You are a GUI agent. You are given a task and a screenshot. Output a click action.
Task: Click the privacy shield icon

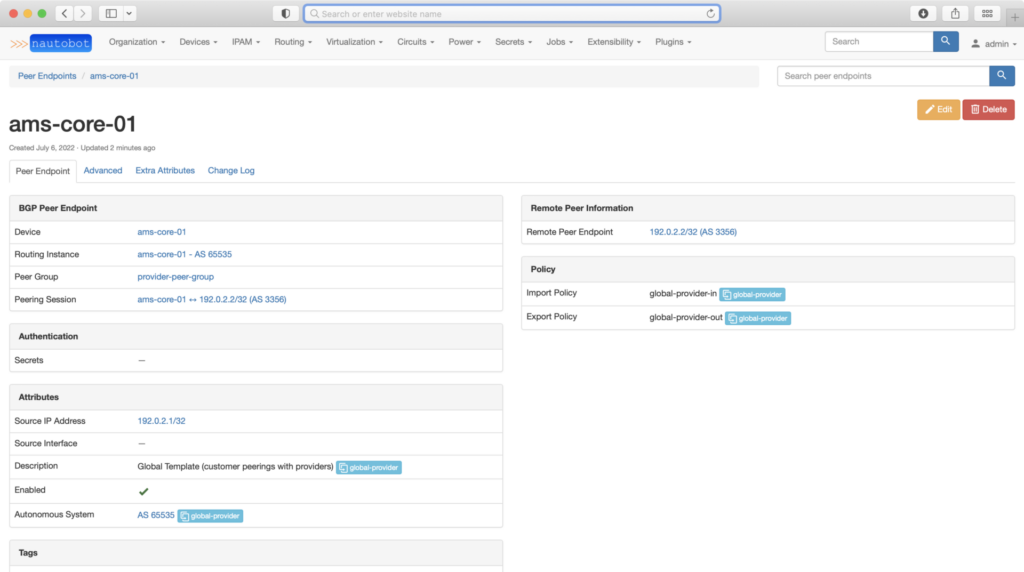tap(285, 13)
